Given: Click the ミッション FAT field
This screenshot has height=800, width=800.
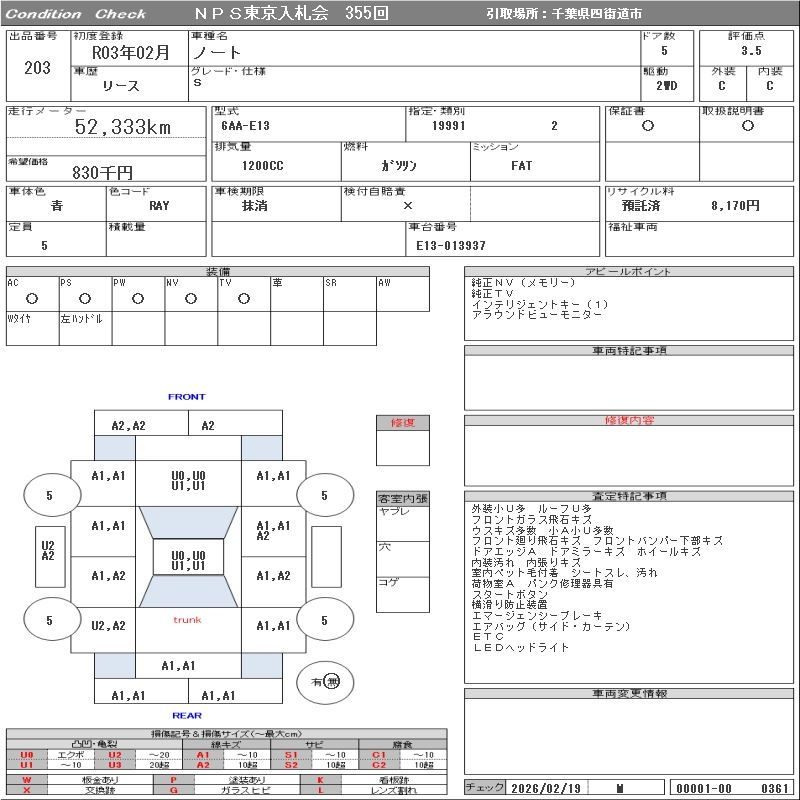Looking at the screenshot, I should click(521, 166).
